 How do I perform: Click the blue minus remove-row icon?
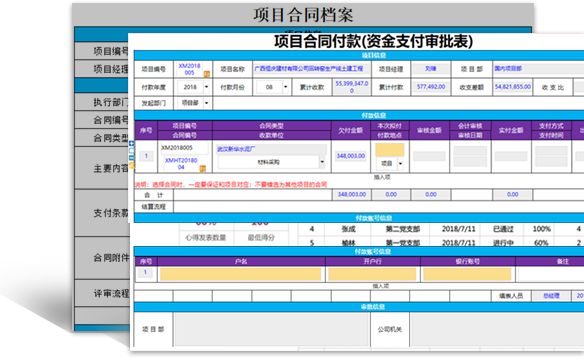tap(131, 158)
